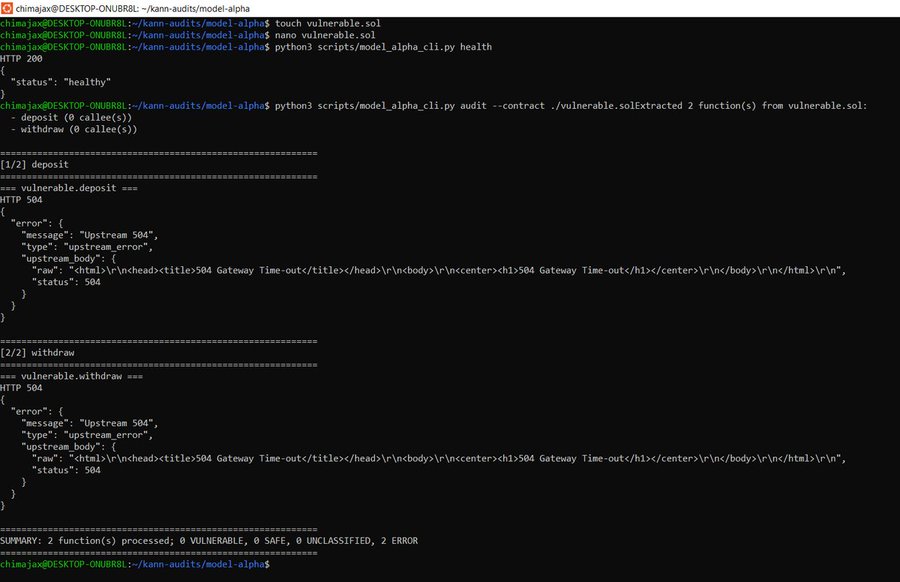Click the 'HTTP 200' response line
Screen dimensions: 900x582
21,59
